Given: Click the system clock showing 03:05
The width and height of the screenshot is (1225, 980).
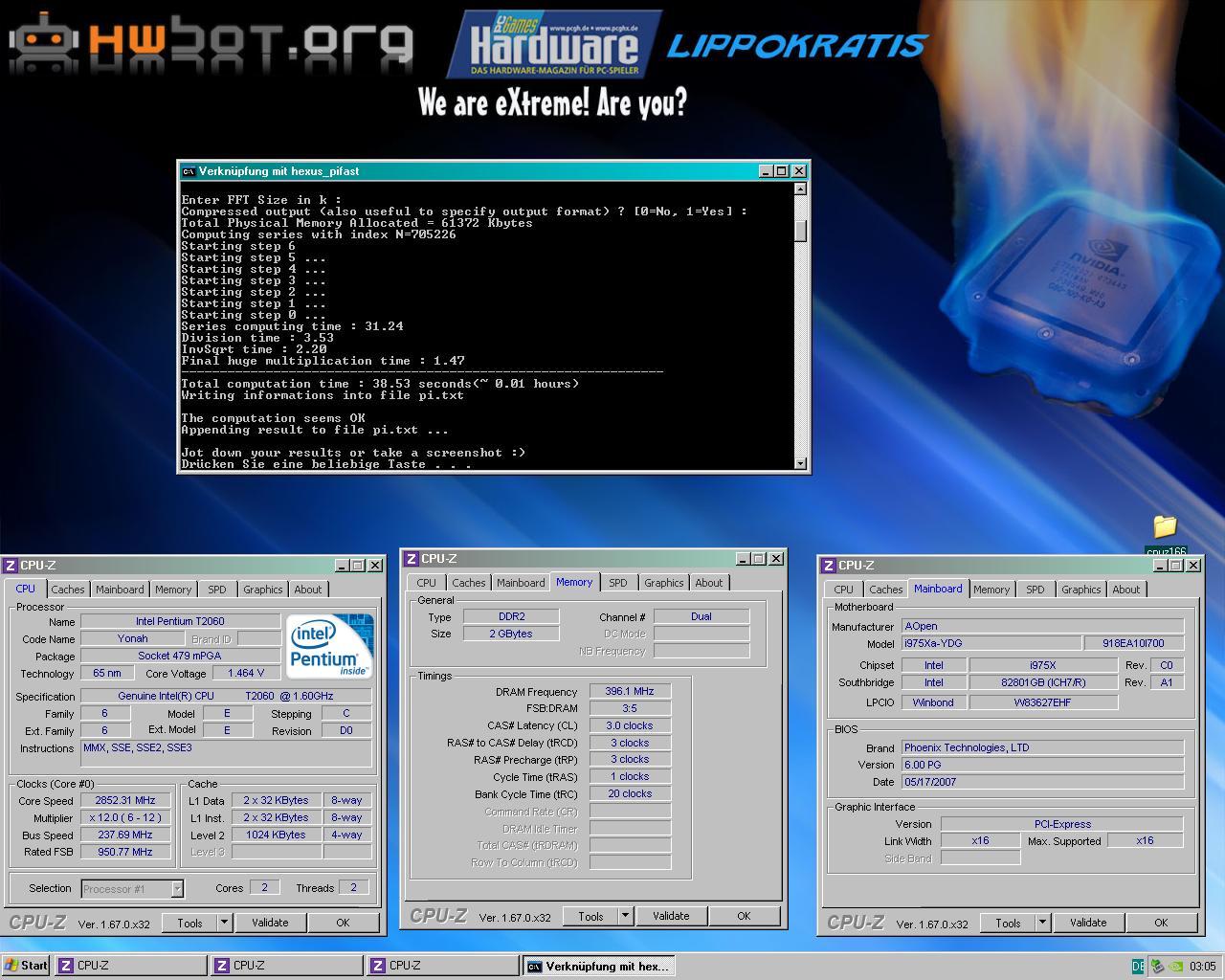Looking at the screenshot, I should click(x=1202, y=966).
